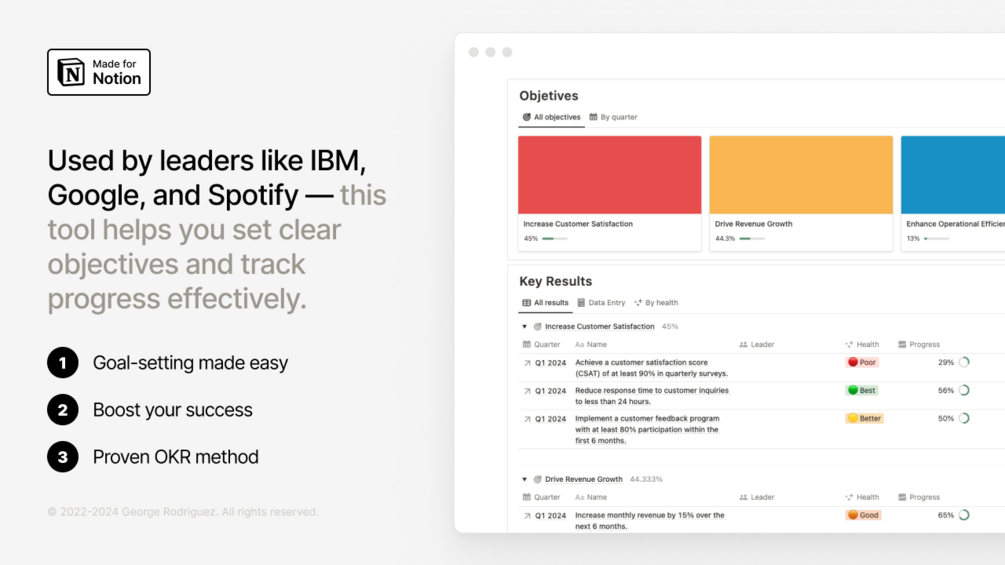Click the Health column sparkle icon in first group
This screenshot has height=565, width=1005.
point(849,344)
